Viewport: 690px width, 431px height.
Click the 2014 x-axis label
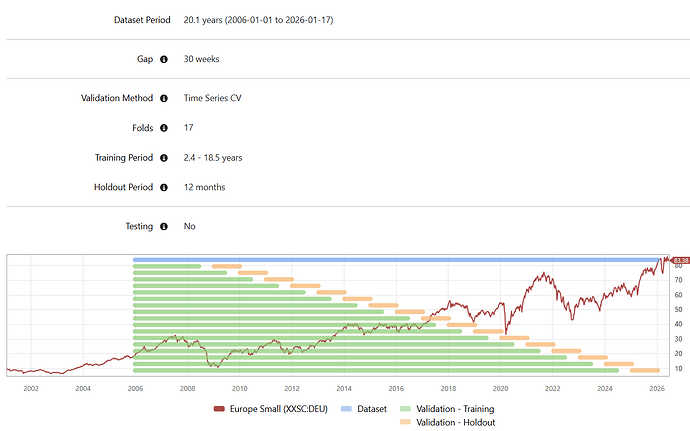tap(344, 389)
